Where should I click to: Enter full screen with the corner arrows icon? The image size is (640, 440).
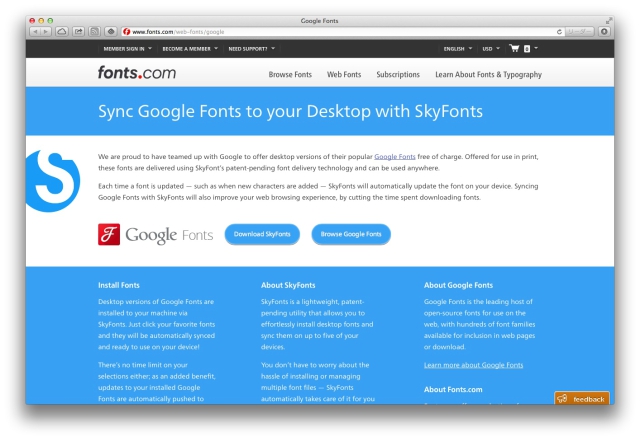point(609,20)
